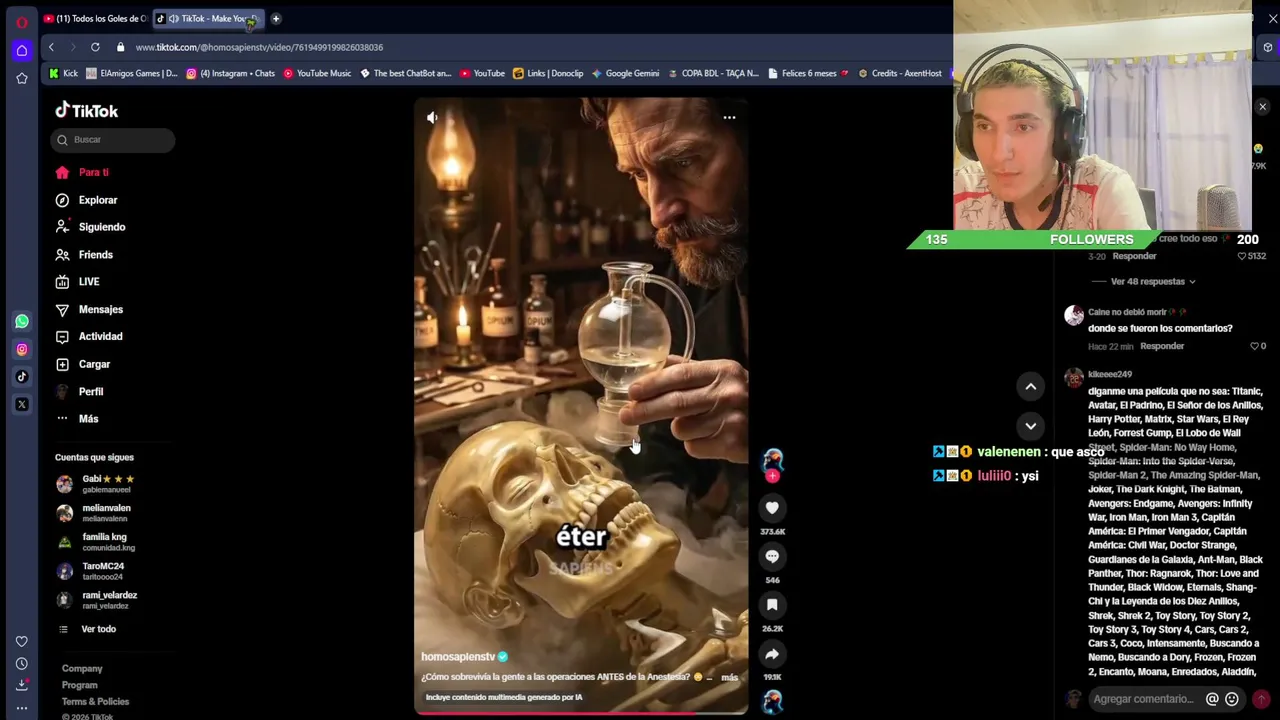Open the Program footer link
The width and height of the screenshot is (1280, 720).
tap(80, 685)
